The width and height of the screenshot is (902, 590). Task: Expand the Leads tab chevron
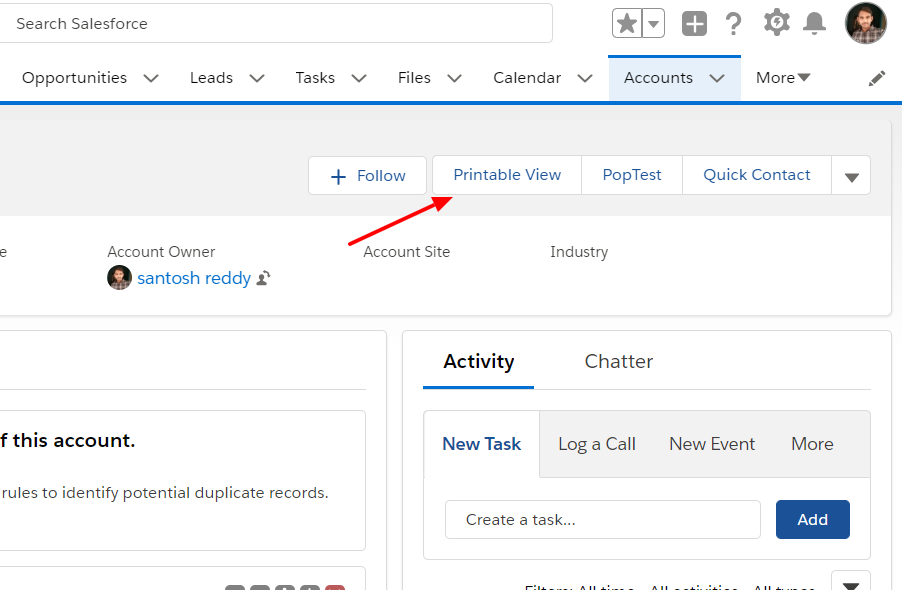click(x=257, y=78)
